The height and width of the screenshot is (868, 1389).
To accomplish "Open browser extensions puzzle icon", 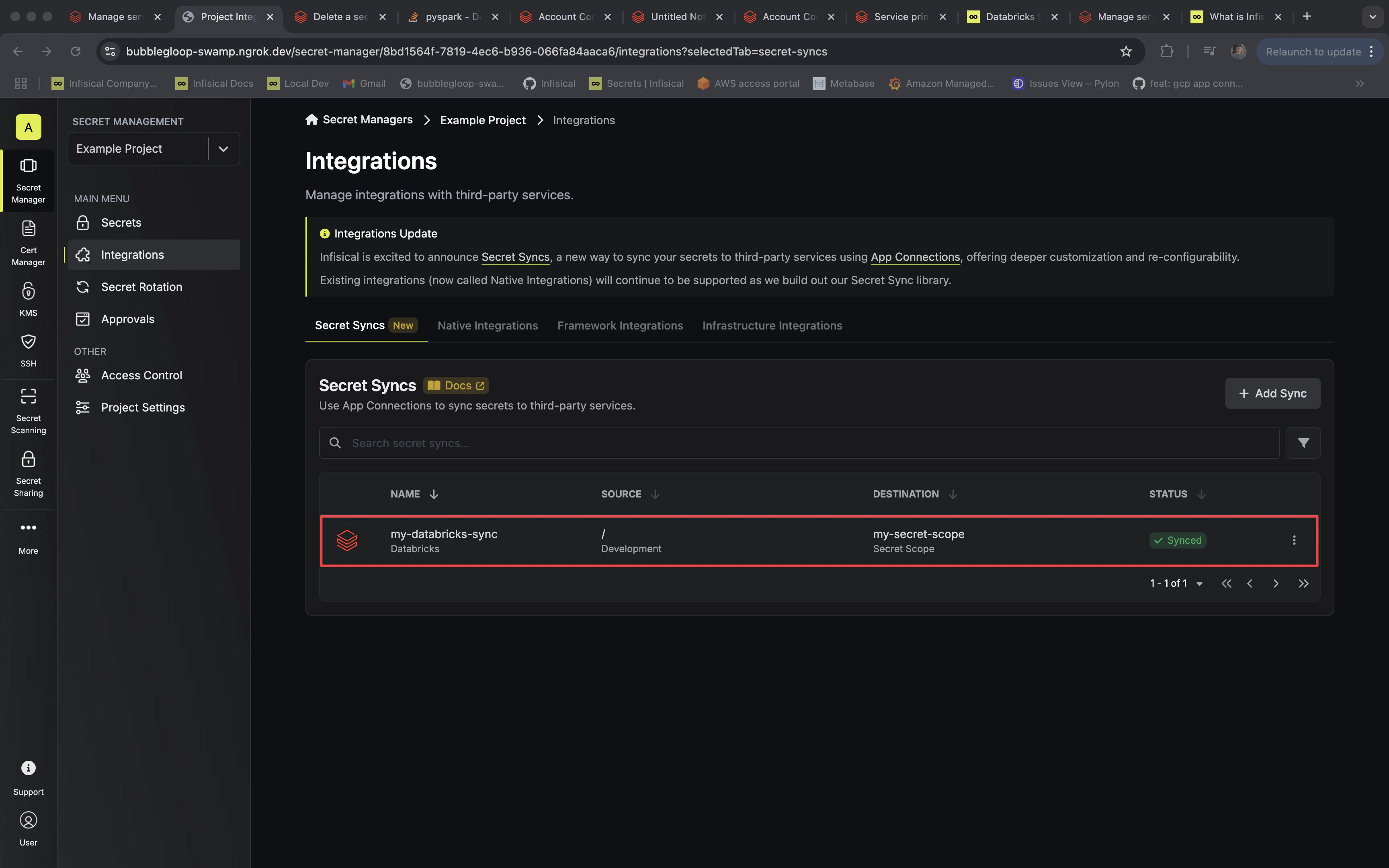I will [x=1166, y=51].
